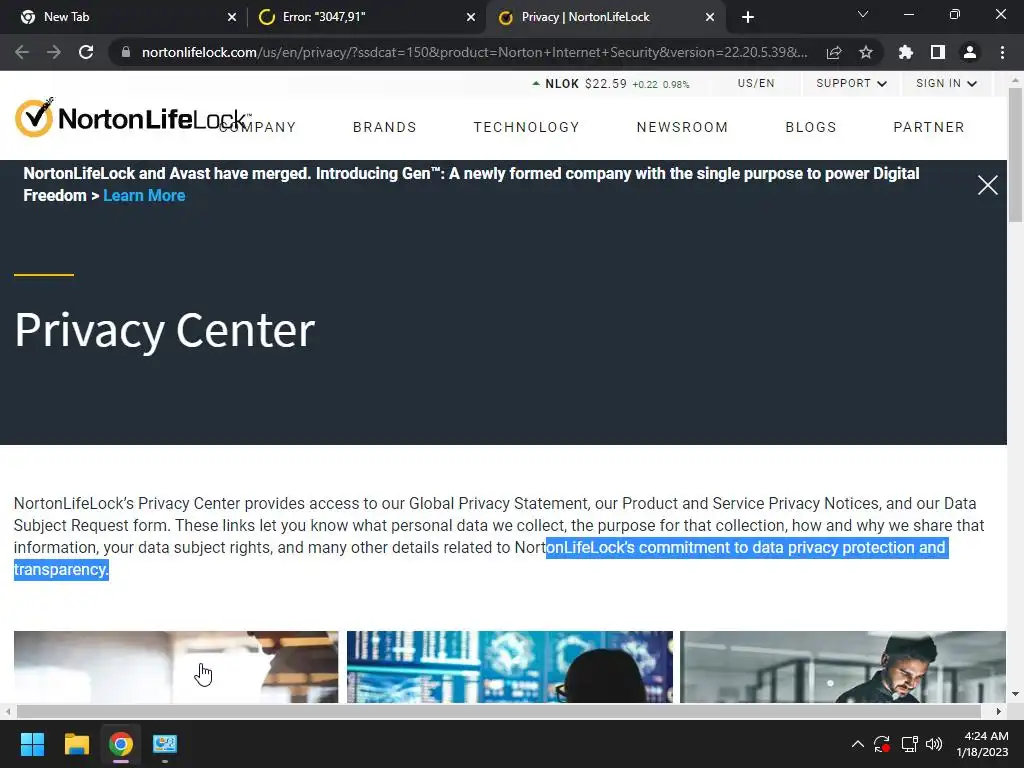
Task: Open the clock and date panel
Action: coord(982,744)
